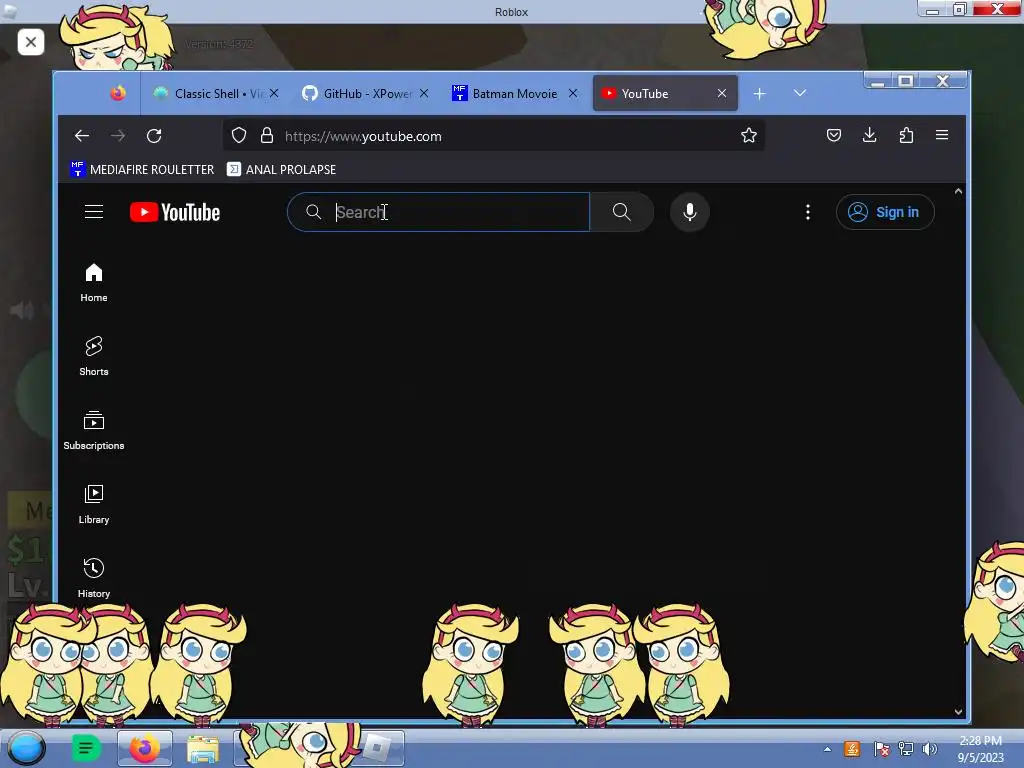Open the green notes app in taskbar
The width and height of the screenshot is (1024, 768).
click(x=86, y=748)
